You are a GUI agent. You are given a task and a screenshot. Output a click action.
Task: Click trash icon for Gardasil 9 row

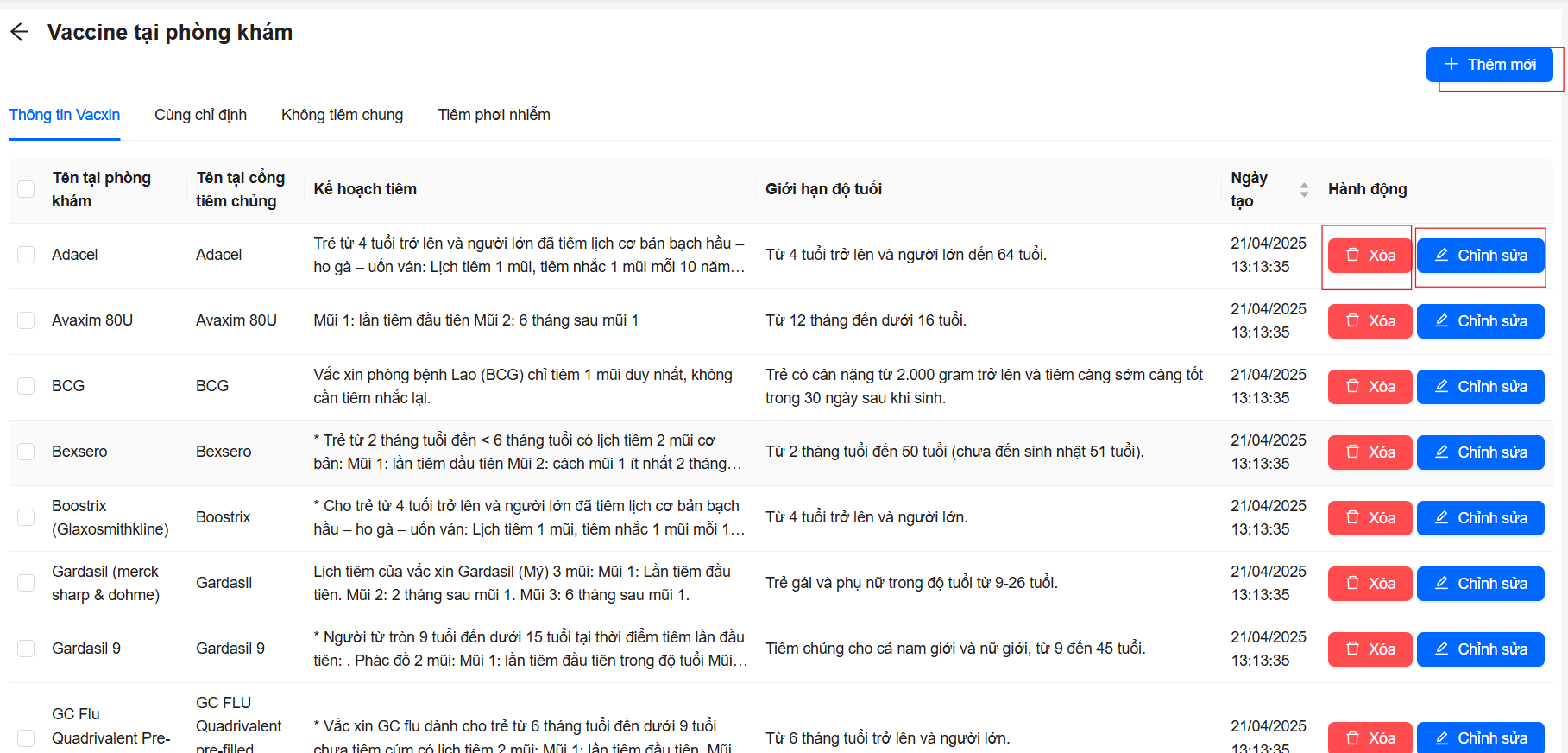point(1353,649)
